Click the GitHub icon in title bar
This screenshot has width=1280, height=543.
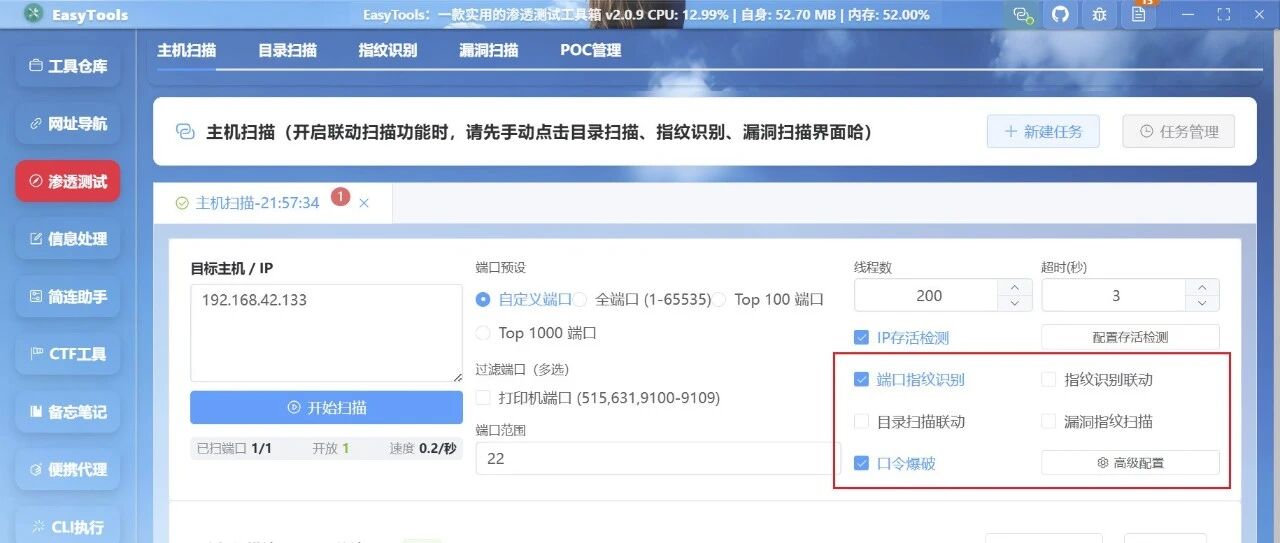click(1060, 14)
